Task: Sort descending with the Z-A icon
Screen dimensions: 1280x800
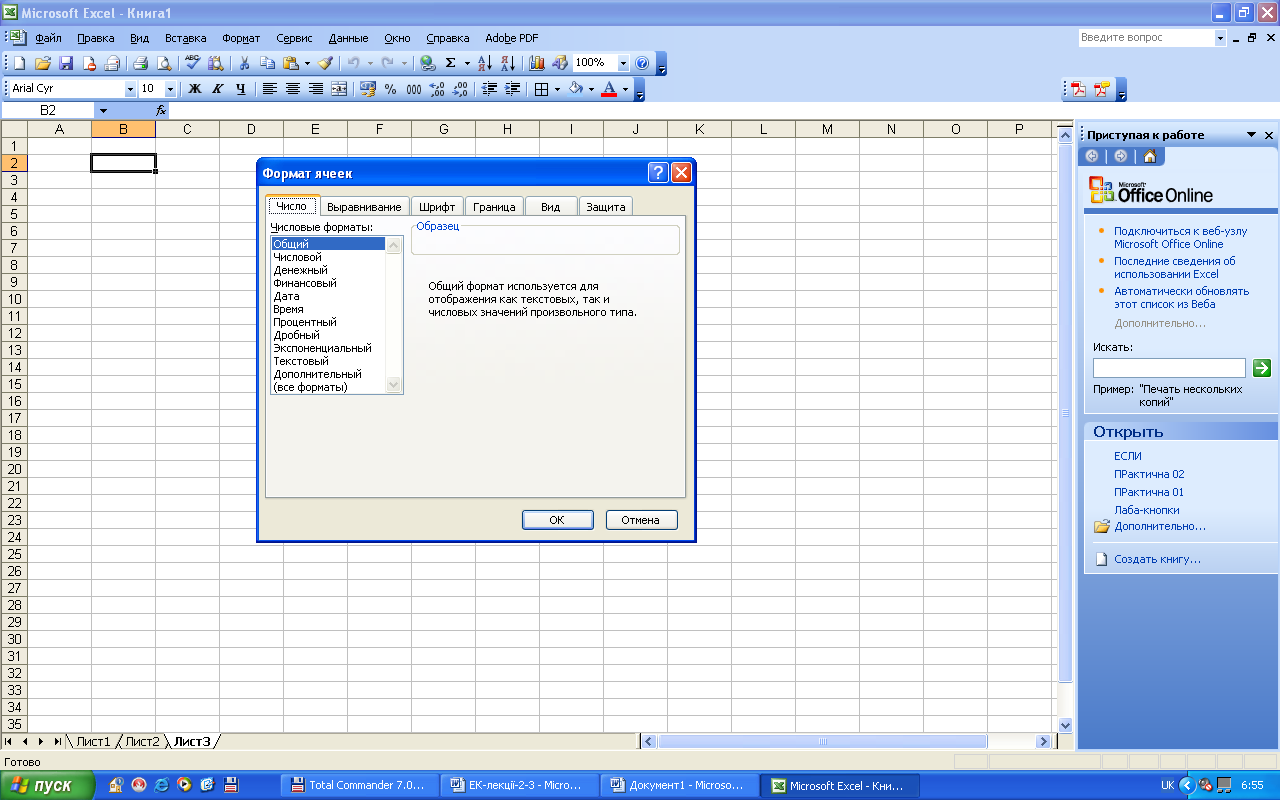Action: coord(508,63)
